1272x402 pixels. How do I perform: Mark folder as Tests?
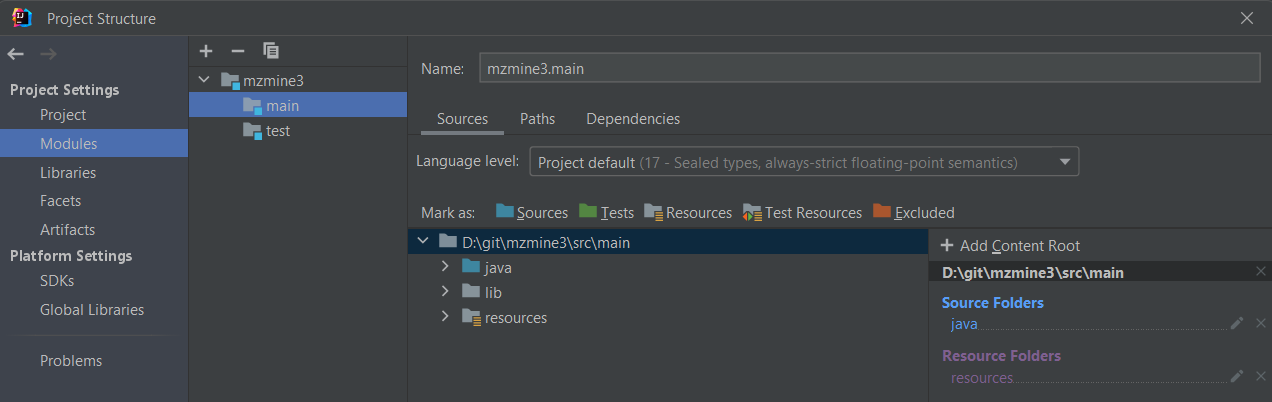pos(606,212)
